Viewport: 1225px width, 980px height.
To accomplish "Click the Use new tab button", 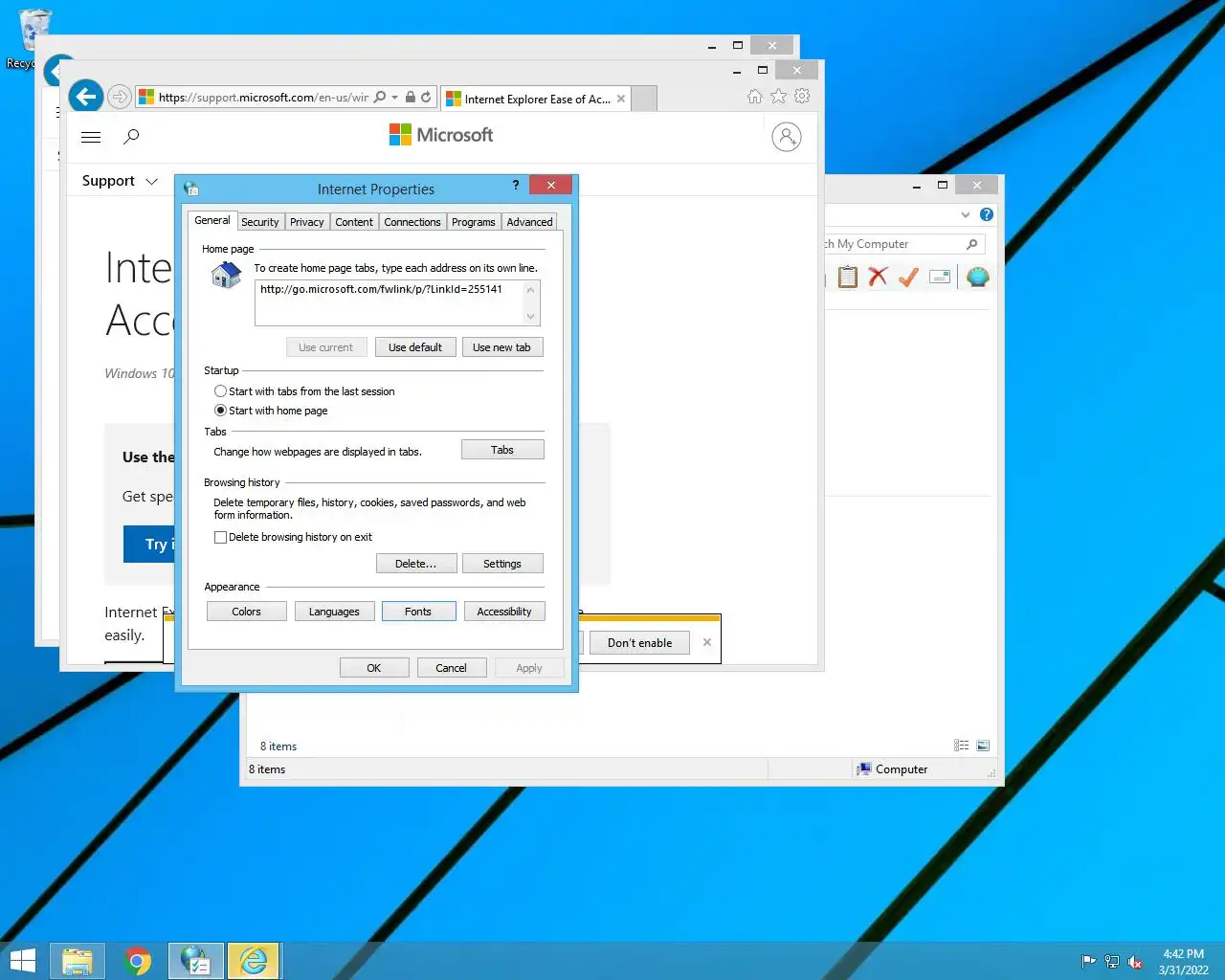I will 502,347.
